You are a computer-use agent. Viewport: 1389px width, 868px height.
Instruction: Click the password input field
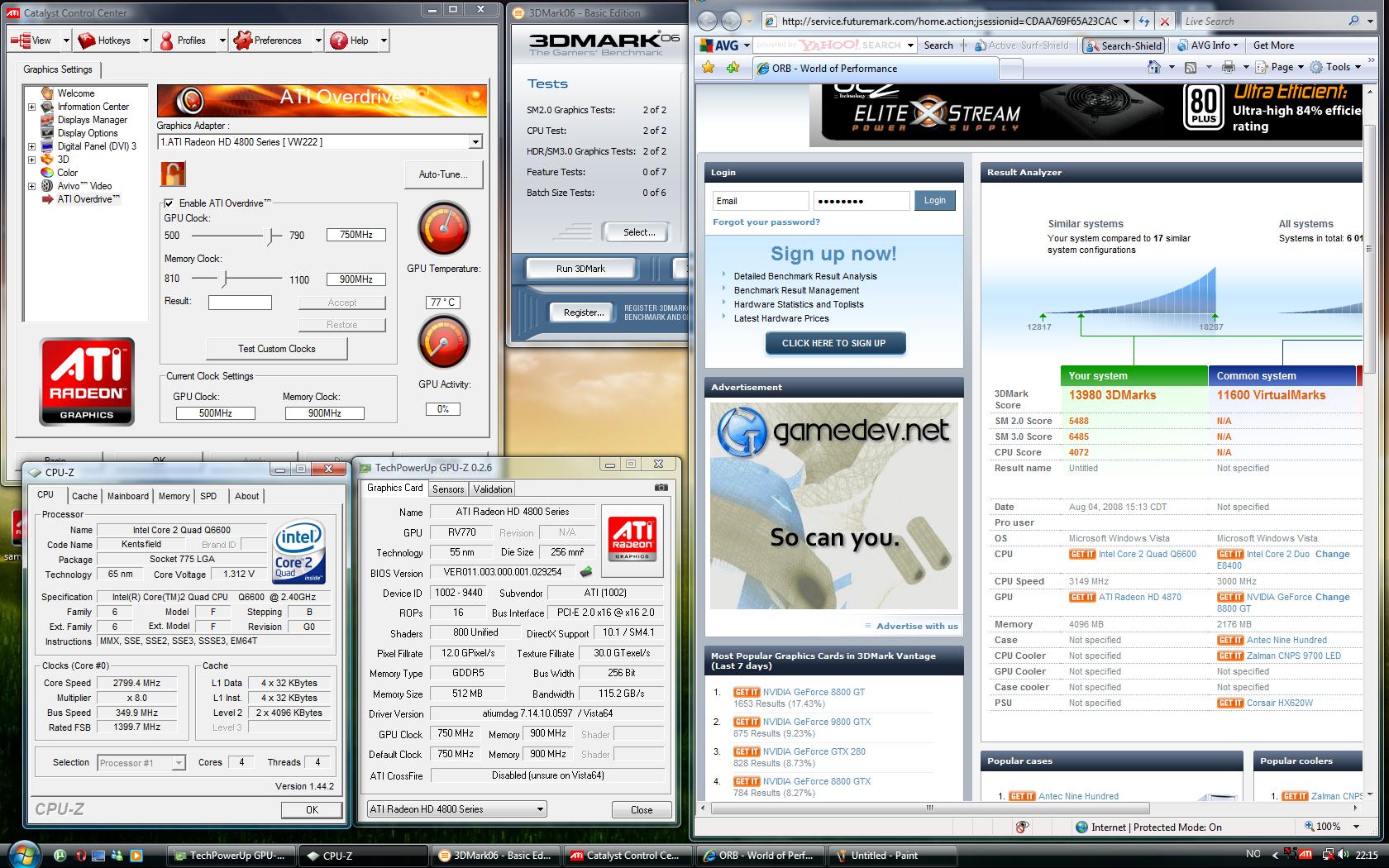click(x=862, y=201)
